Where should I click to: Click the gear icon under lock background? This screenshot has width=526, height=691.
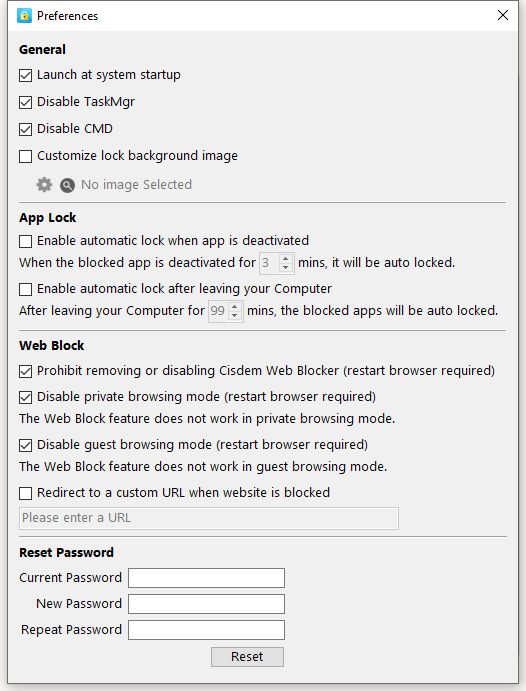(x=44, y=185)
